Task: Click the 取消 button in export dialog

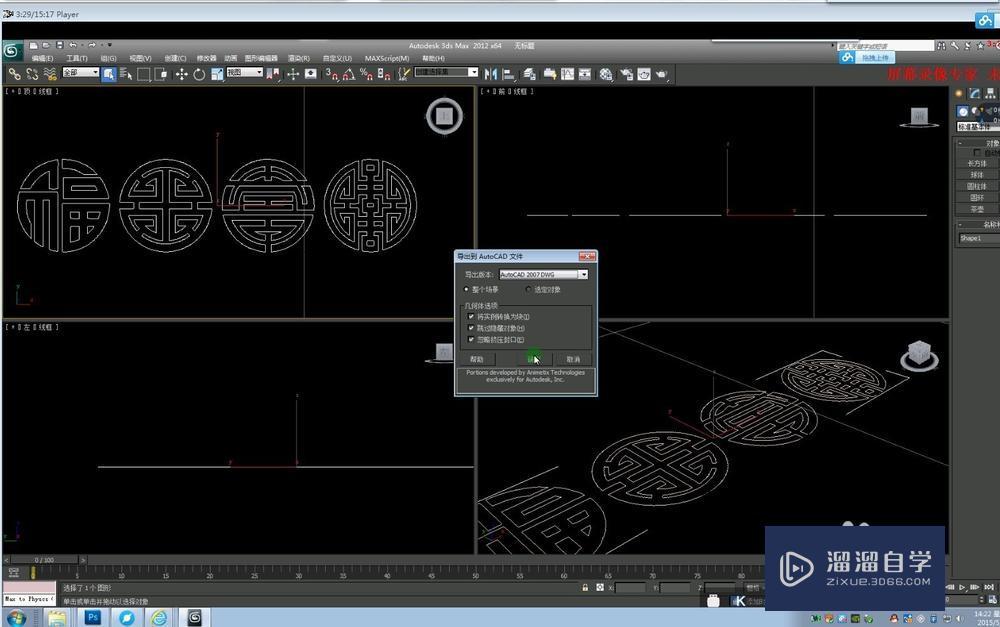Action: pos(573,359)
